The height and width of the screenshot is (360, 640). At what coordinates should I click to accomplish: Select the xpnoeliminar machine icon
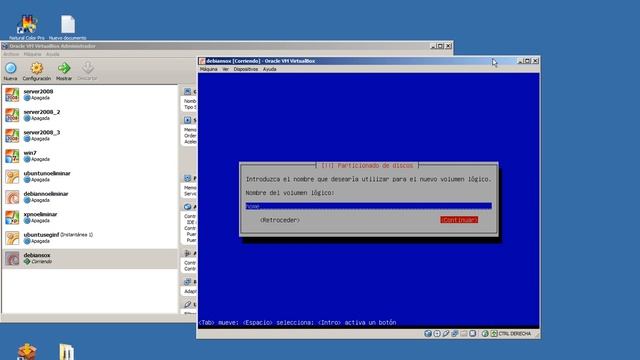click(12, 217)
